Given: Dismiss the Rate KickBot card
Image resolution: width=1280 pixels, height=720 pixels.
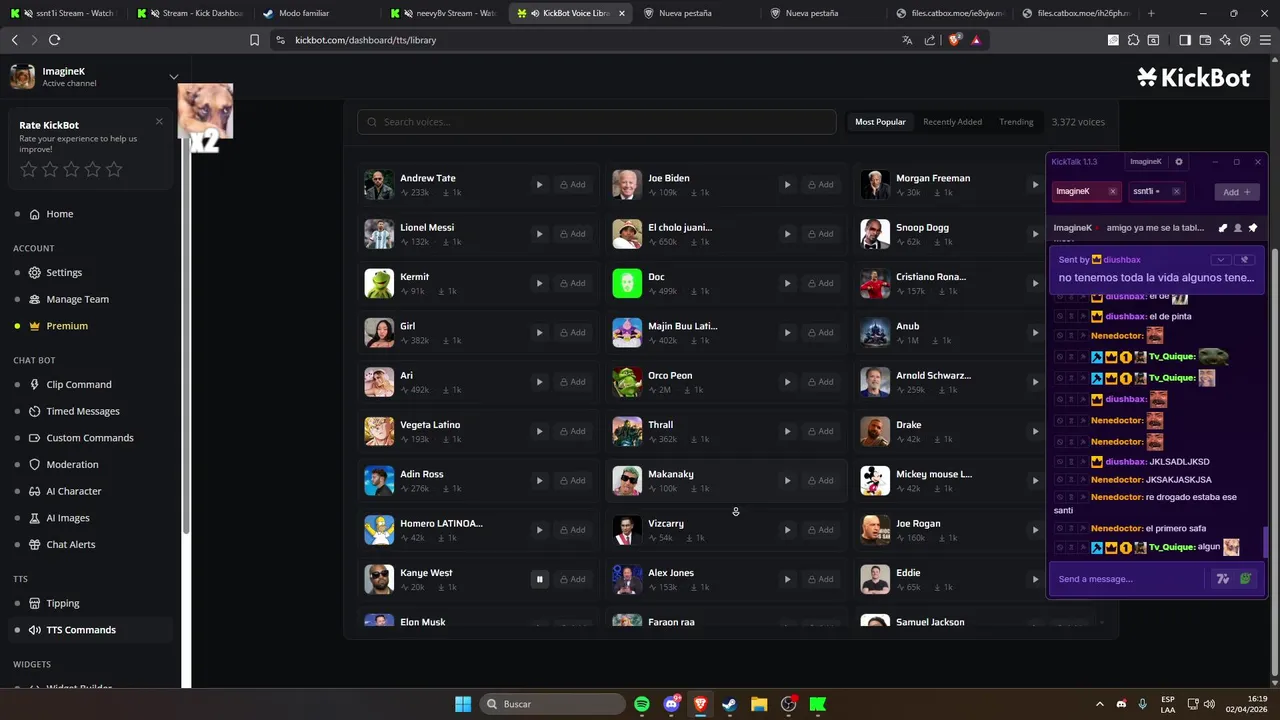Looking at the screenshot, I should click(159, 122).
